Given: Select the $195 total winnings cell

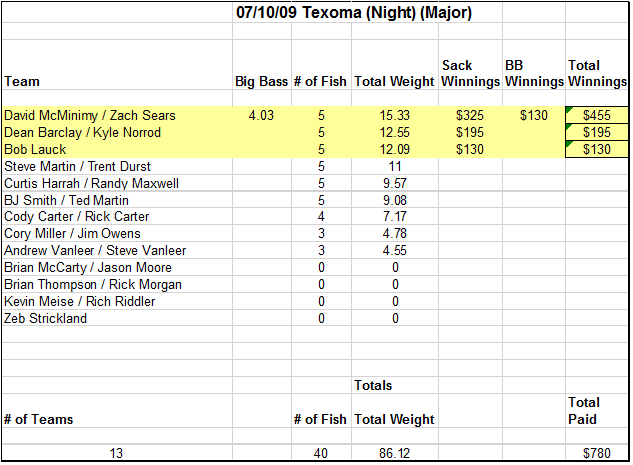Looking at the screenshot, I should (x=597, y=132).
